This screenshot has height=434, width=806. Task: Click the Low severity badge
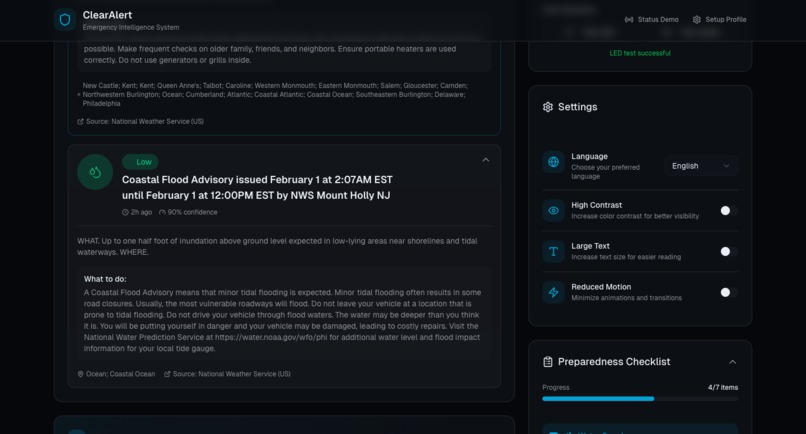point(140,162)
